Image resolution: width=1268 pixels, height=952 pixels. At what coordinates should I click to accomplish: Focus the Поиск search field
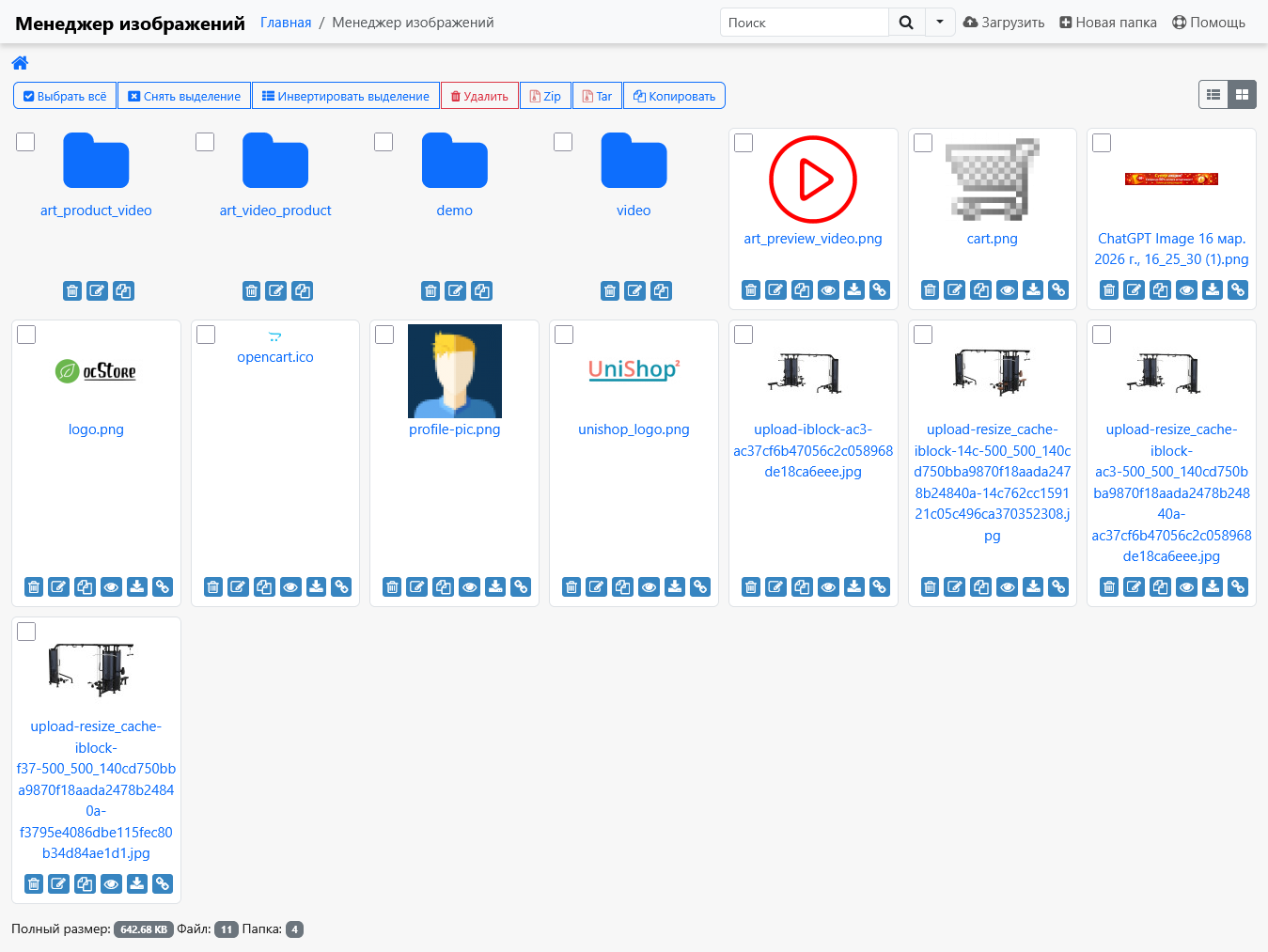805,23
